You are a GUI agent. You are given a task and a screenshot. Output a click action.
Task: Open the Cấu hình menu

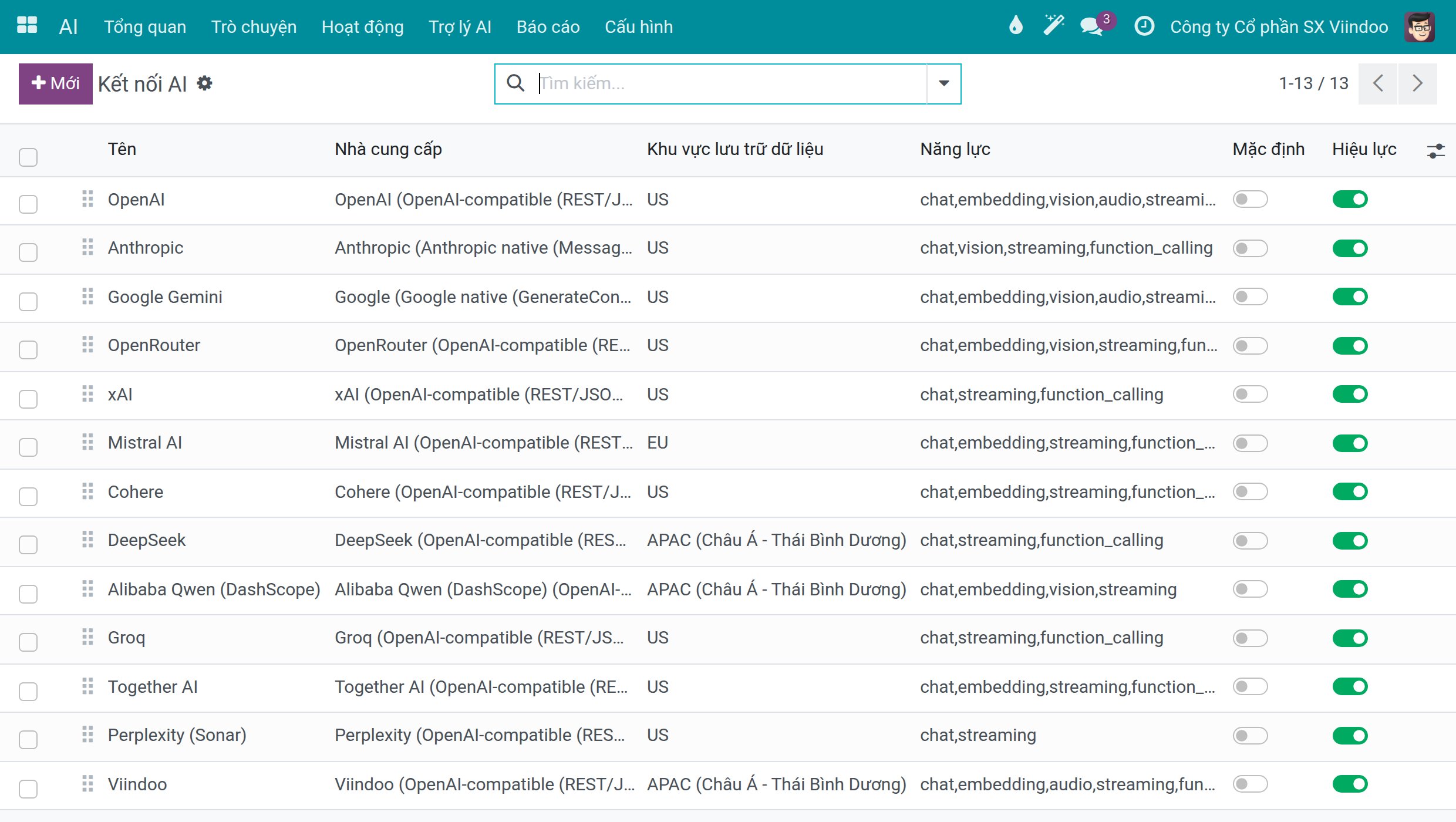click(x=639, y=26)
